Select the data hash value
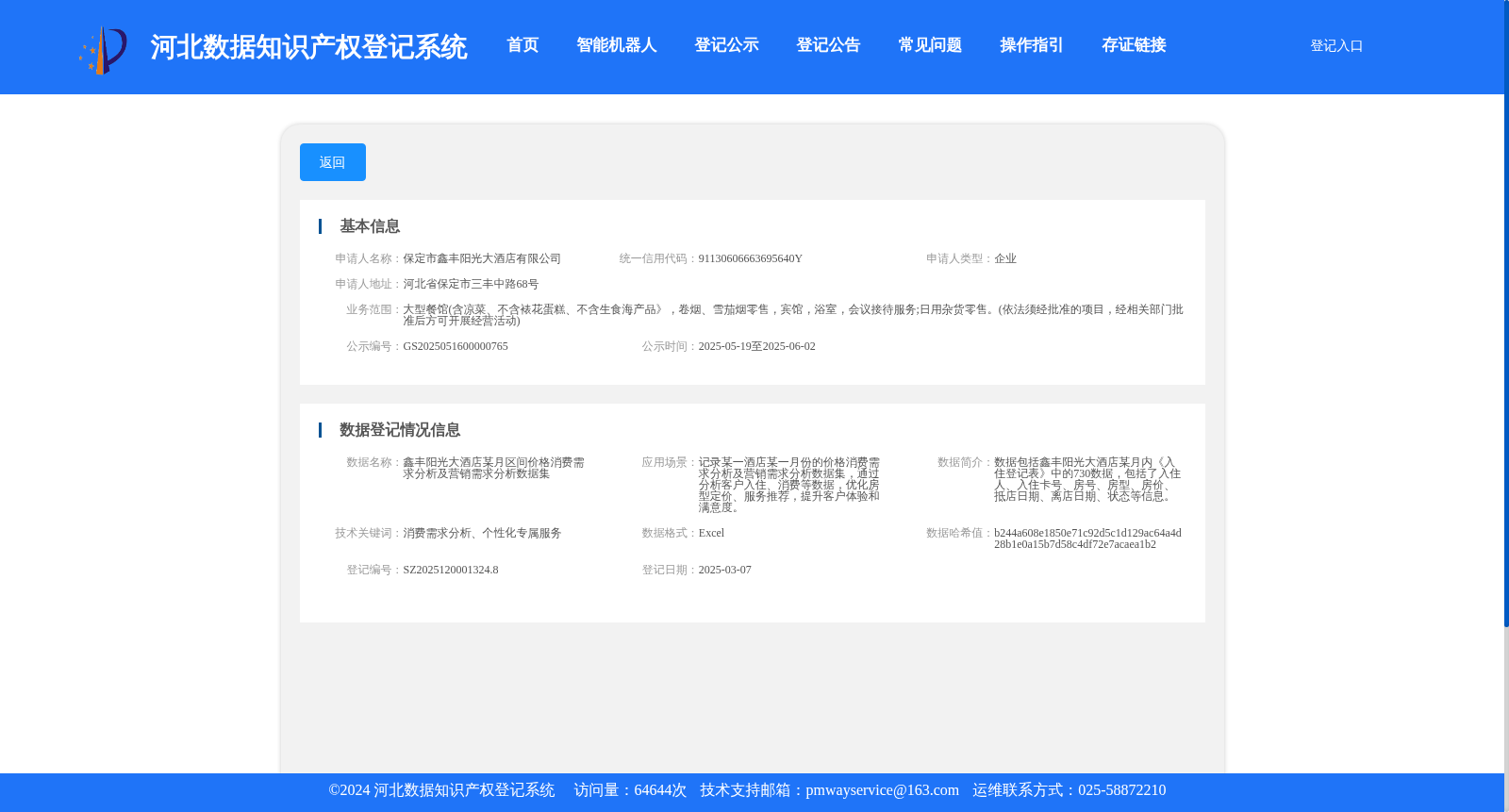 pos(1087,539)
